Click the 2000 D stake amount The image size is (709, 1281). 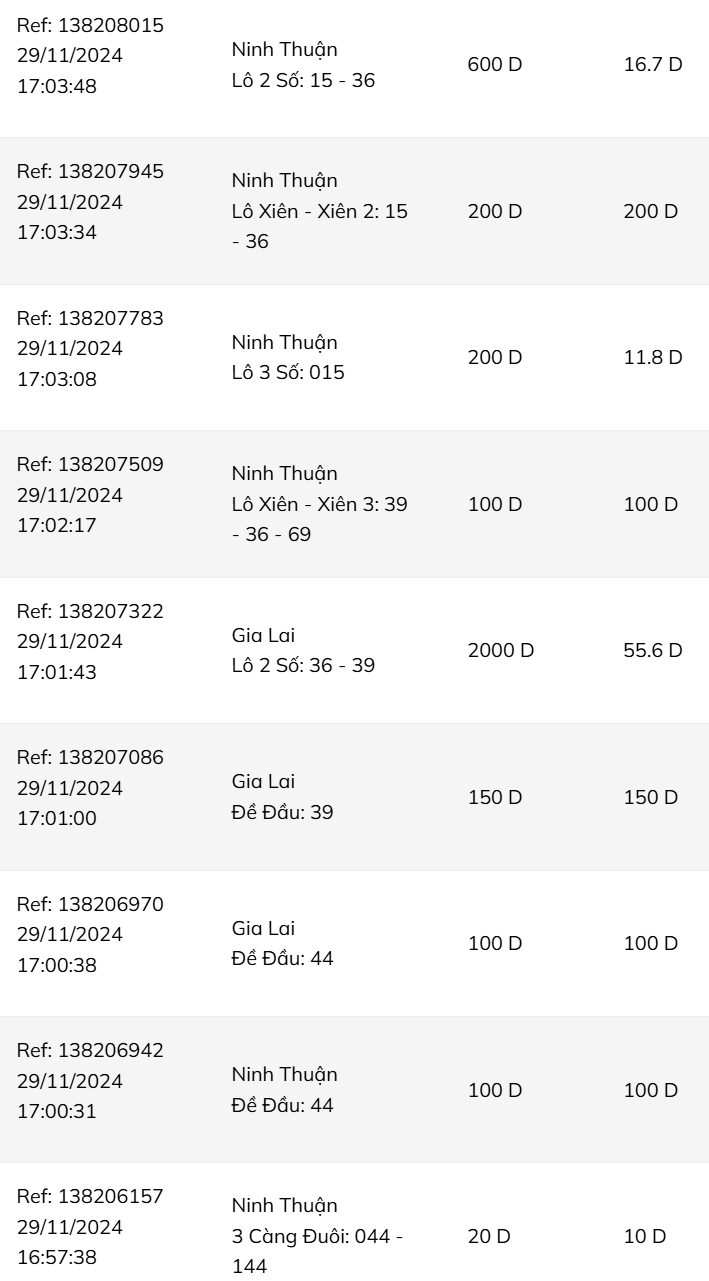point(501,650)
